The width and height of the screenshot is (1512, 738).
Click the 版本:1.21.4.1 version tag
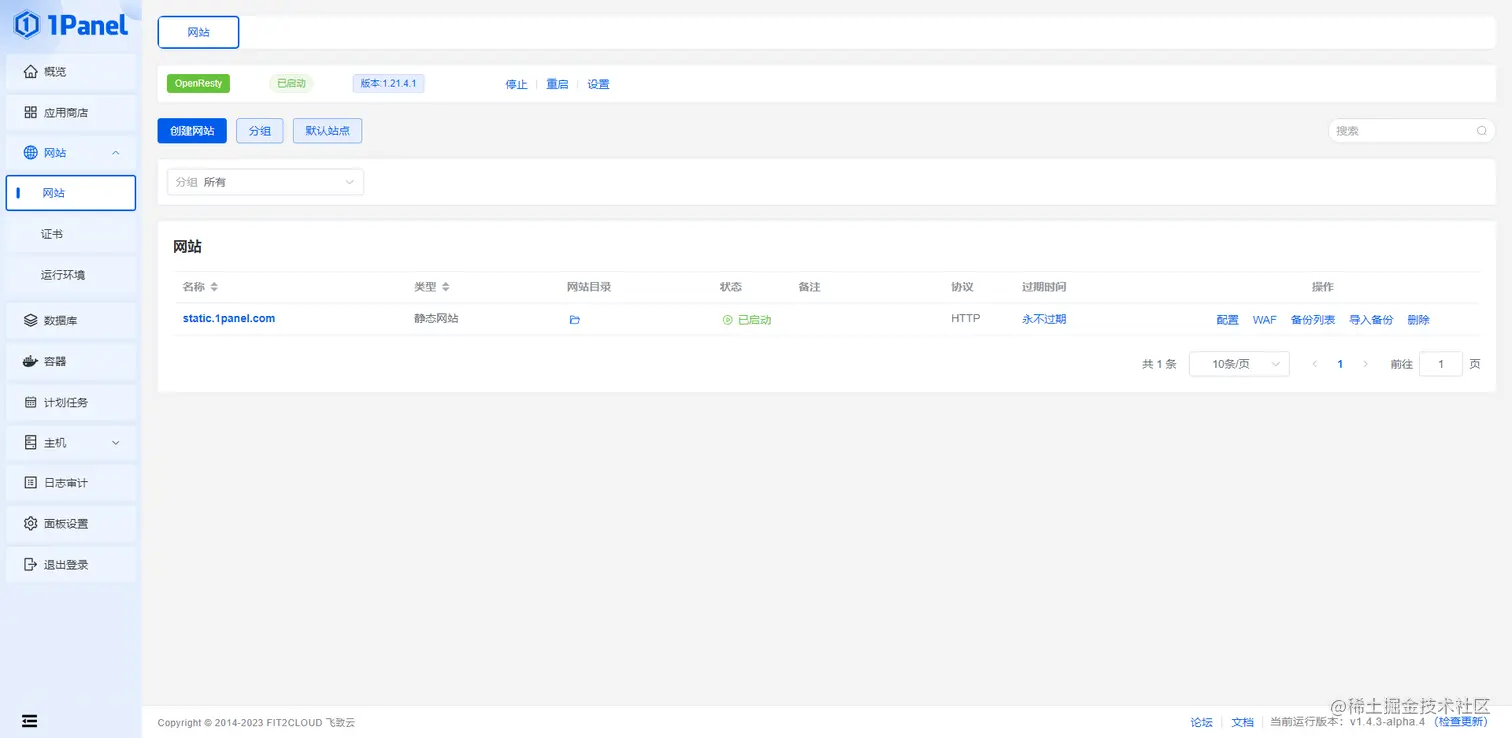[388, 84]
